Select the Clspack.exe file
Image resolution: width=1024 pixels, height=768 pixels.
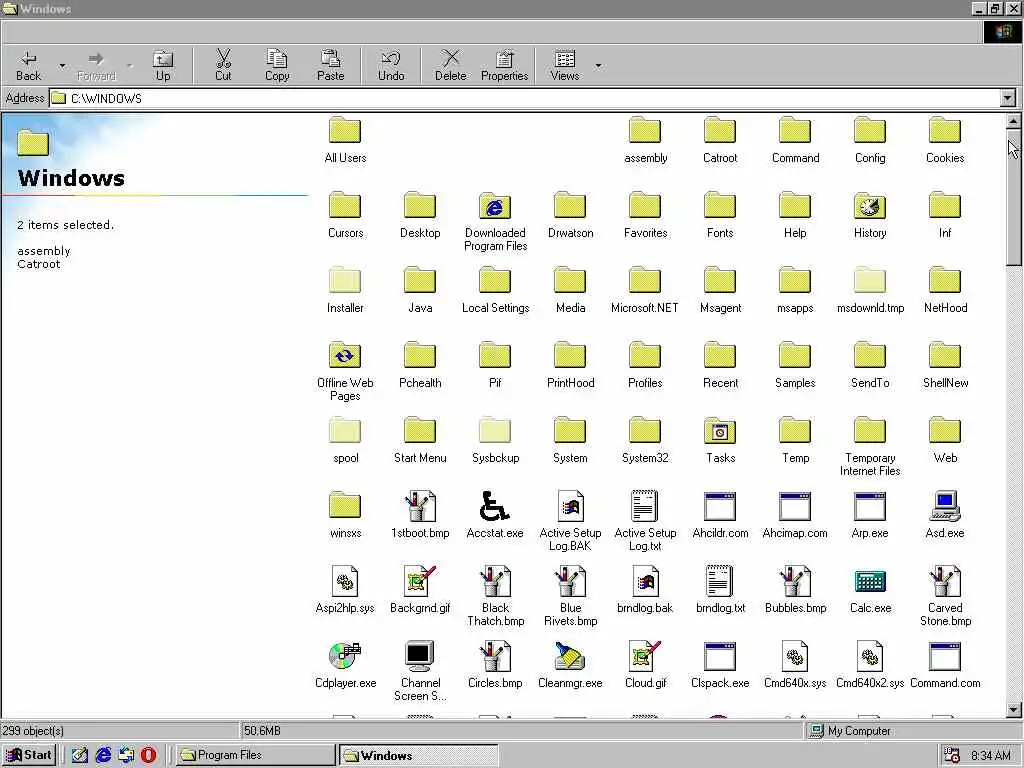[x=720, y=665]
